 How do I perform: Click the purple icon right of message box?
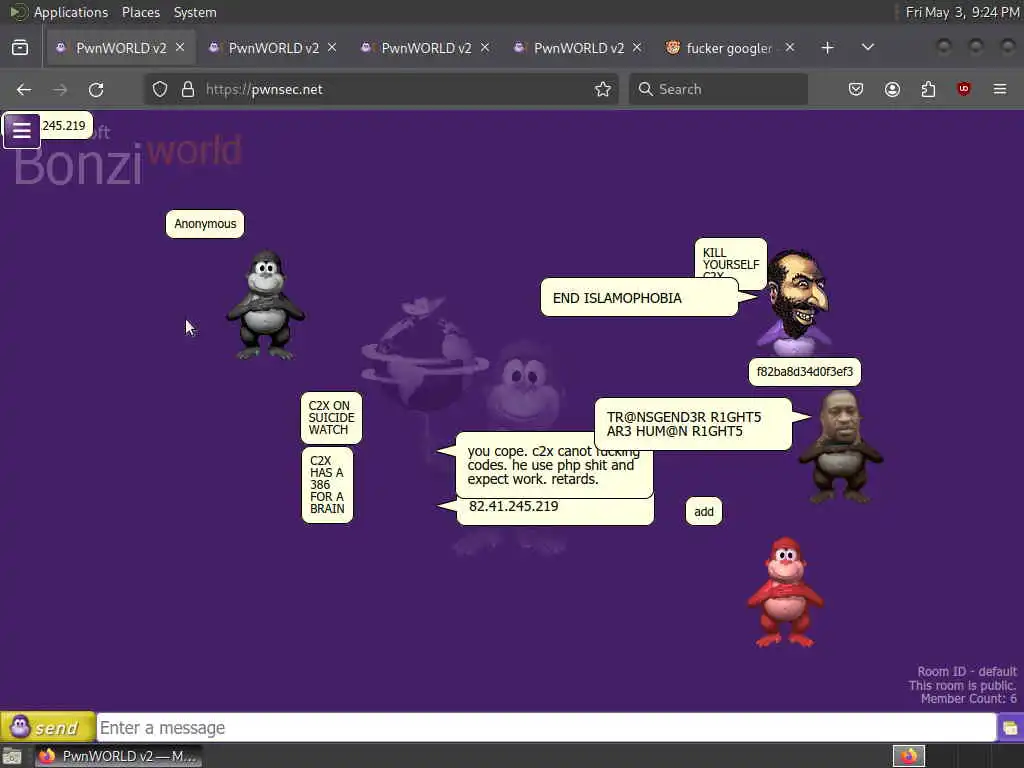tap(1010, 728)
